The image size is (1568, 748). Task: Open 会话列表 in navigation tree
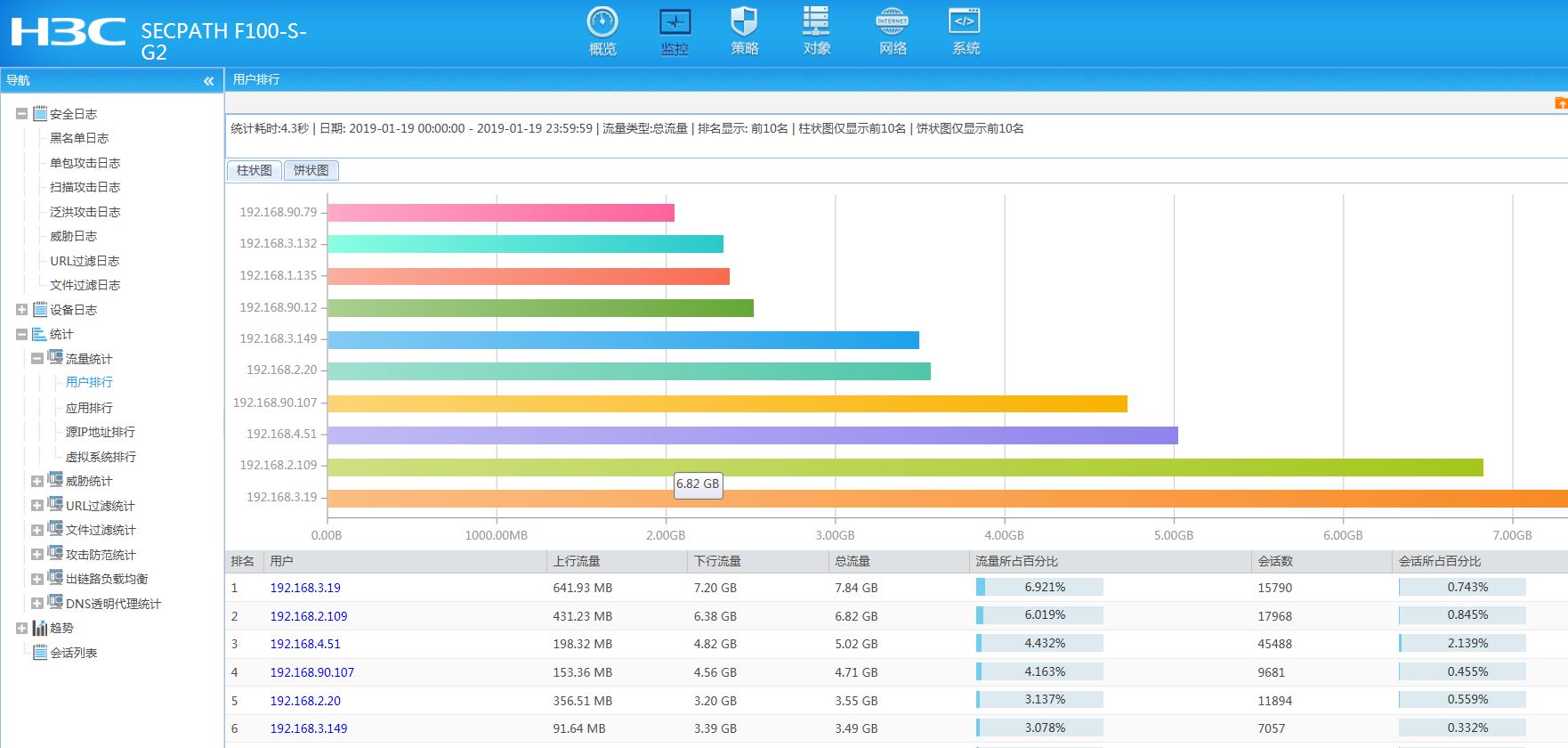tap(73, 653)
